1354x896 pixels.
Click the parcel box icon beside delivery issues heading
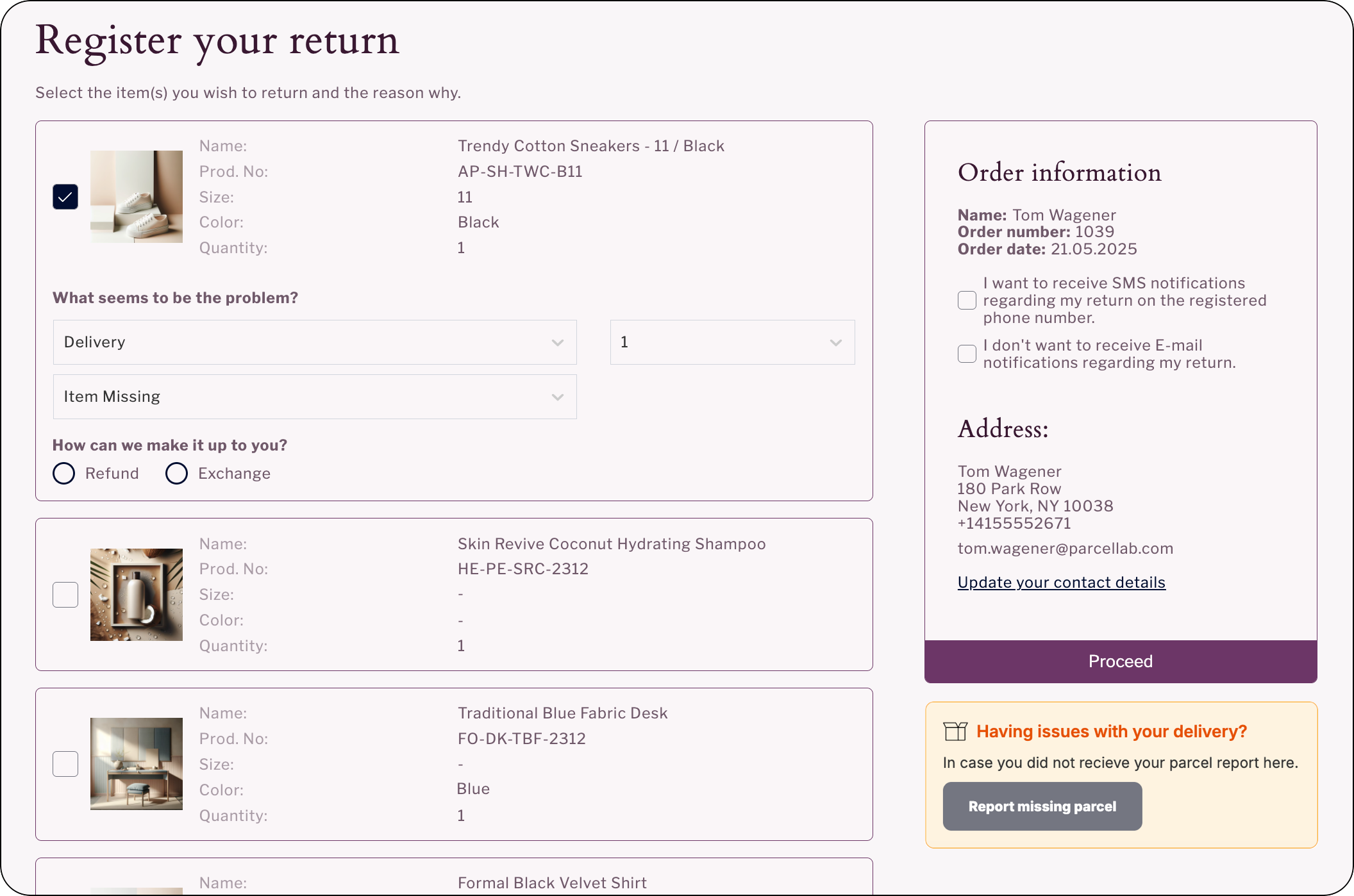[955, 731]
